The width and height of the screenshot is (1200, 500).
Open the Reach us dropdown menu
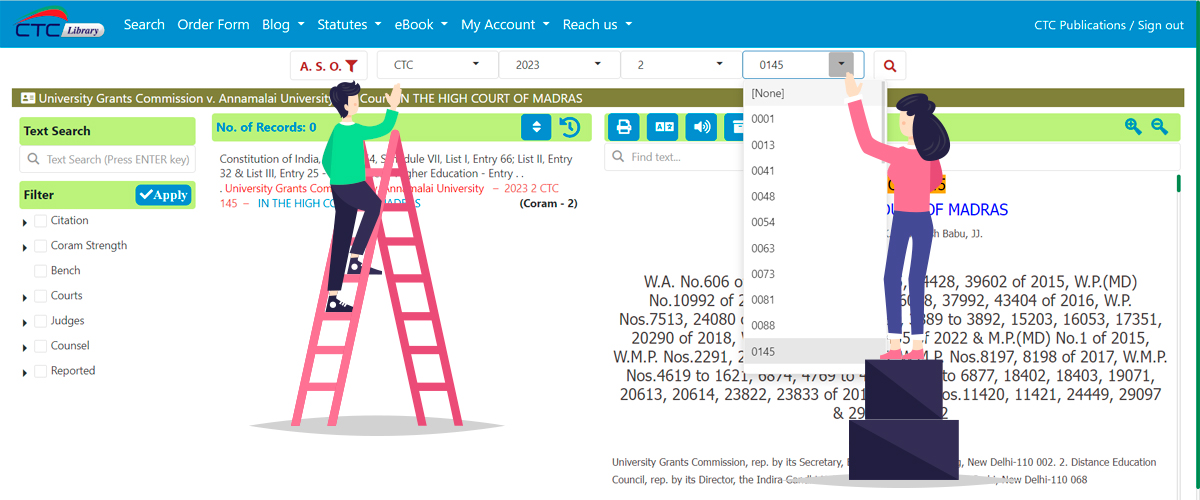[597, 24]
